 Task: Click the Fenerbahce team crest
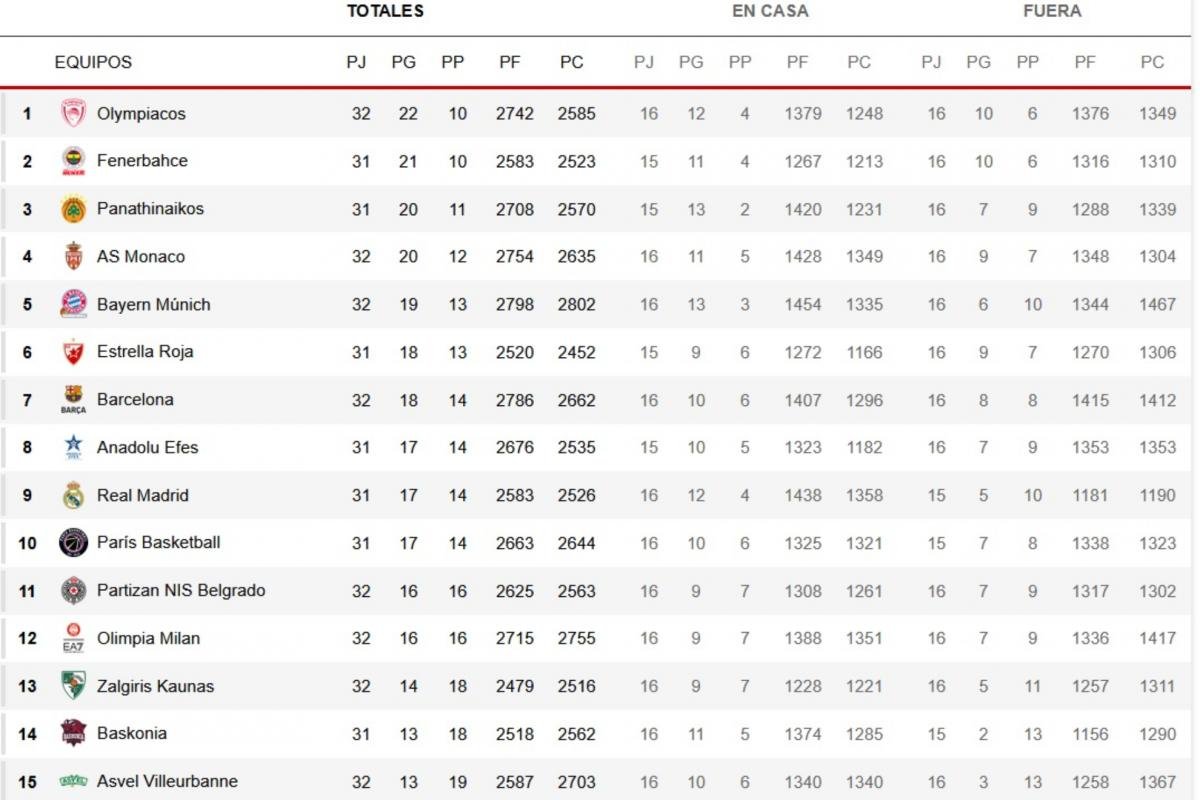tap(73, 161)
